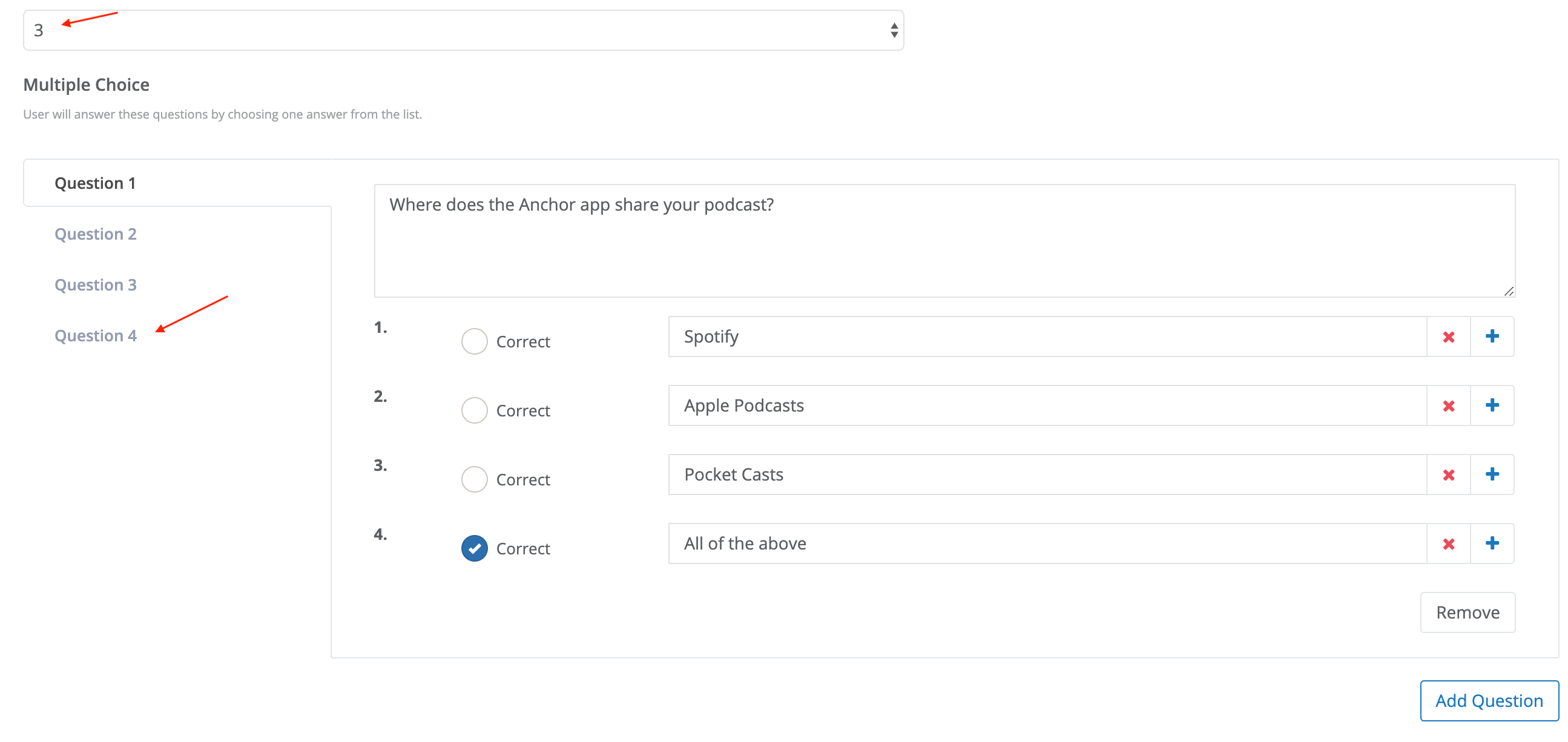Edit the All of the above answer field
This screenshot has width=1568, height=742.
(1047, 543)
